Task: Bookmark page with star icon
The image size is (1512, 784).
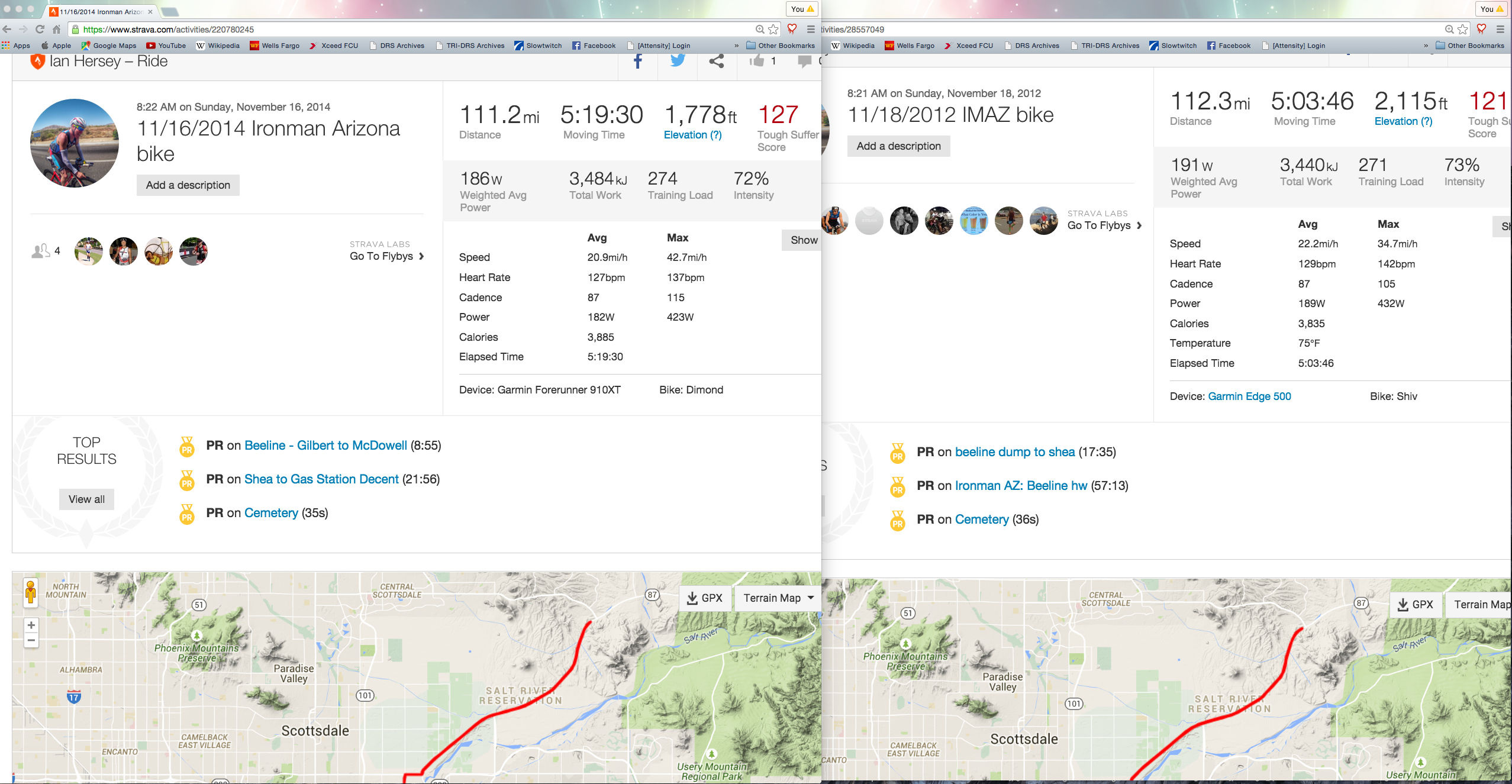Action: point(773,29)
